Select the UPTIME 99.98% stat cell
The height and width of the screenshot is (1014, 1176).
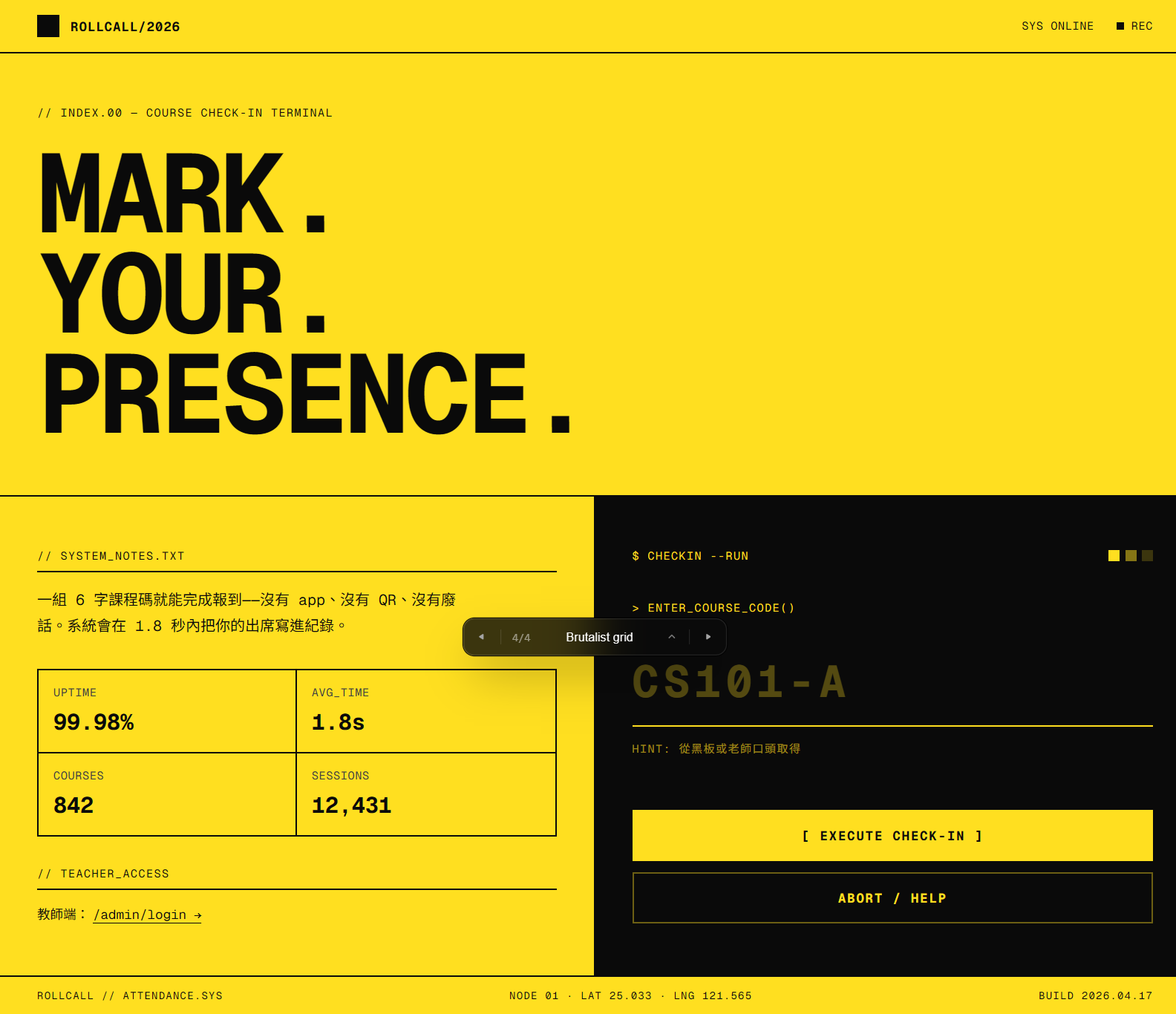167,711
